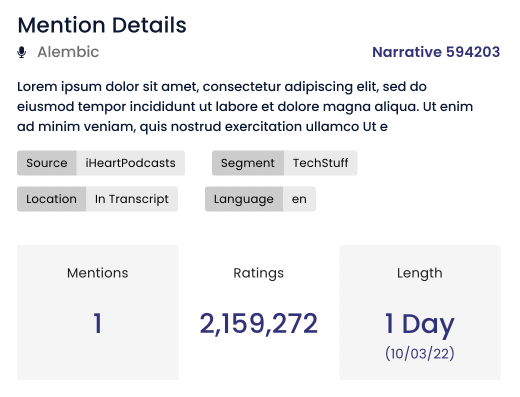Click the Source label tag

click(47, 163)
